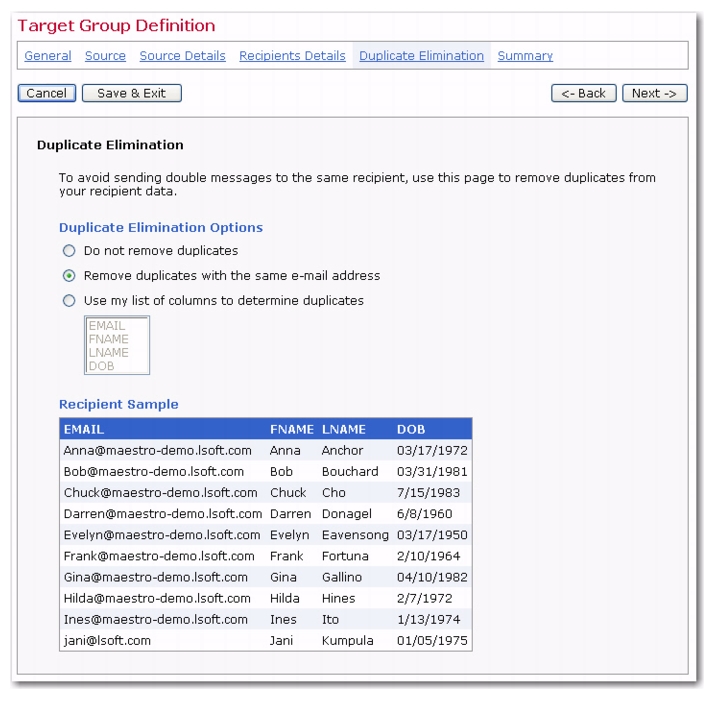Viewport: 715px width, 706px height.
Task: Click the DOB column header in table
Action: [411, 429]
